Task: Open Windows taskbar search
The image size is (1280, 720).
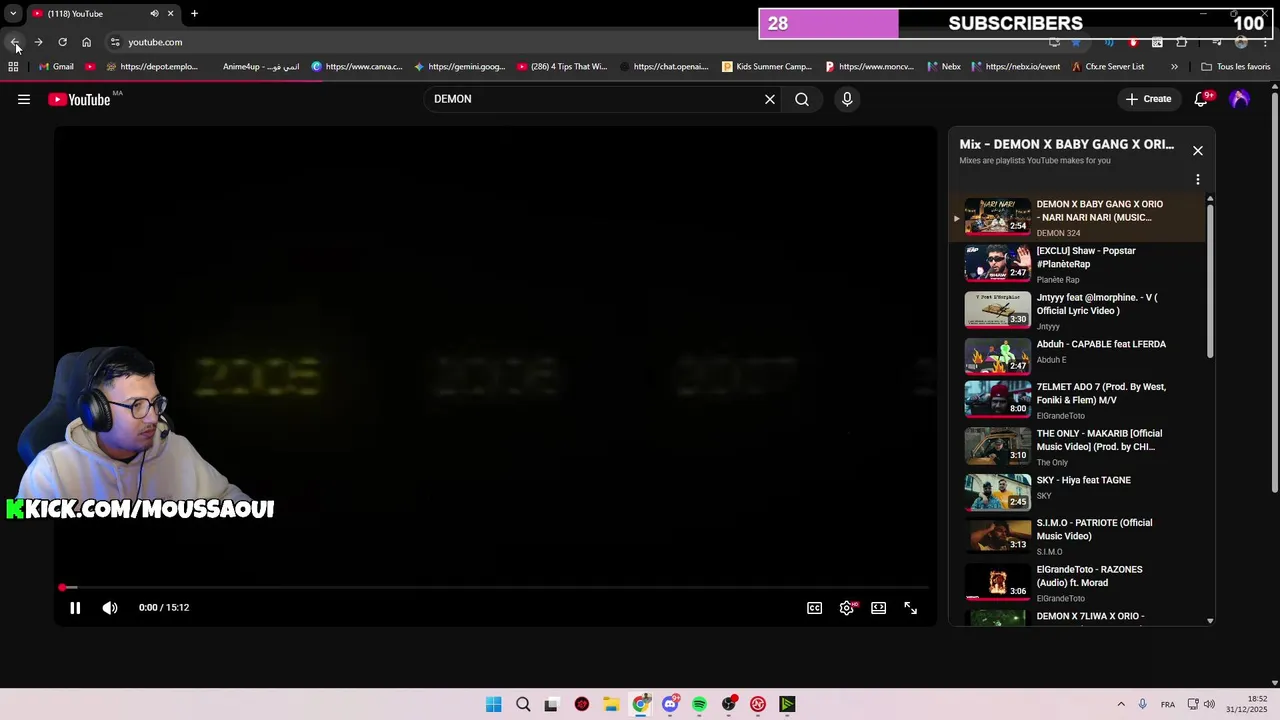Action: [x=523, y=705]
